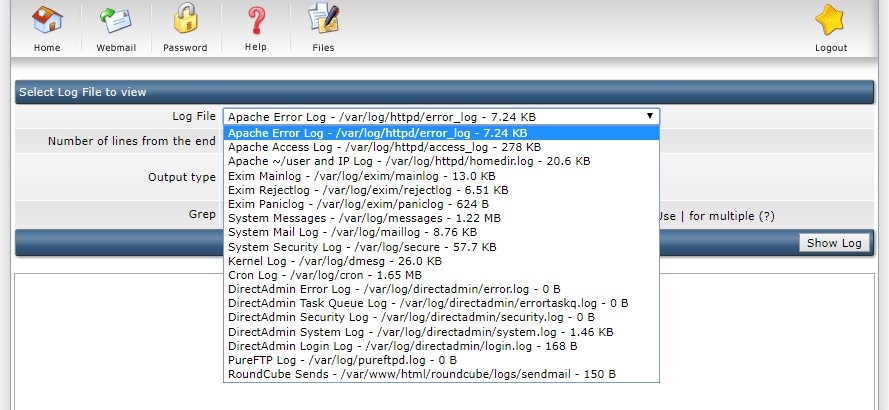The width and height of the screenshot is (889, 410).
Task: Pick the Cron Log option
Action: coord(441,275)
